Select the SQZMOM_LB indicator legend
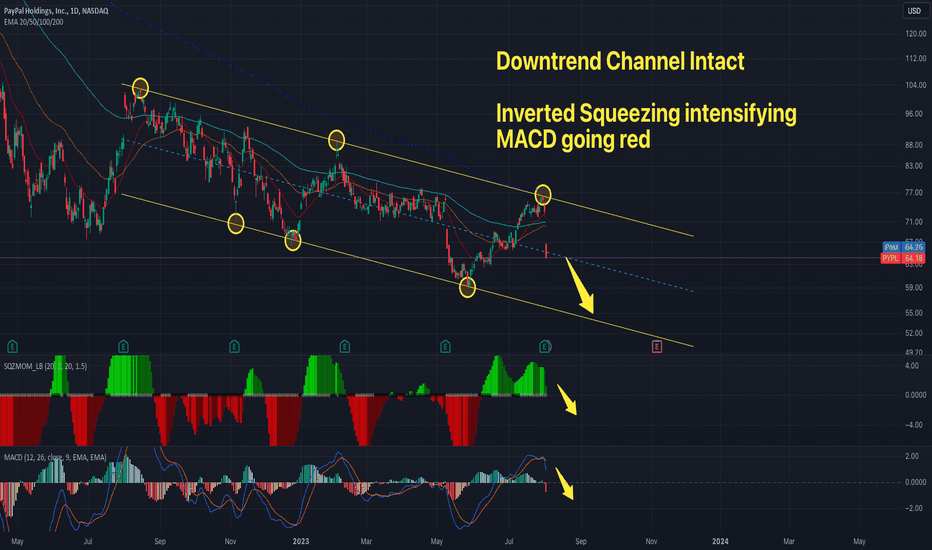 point(45,366)
